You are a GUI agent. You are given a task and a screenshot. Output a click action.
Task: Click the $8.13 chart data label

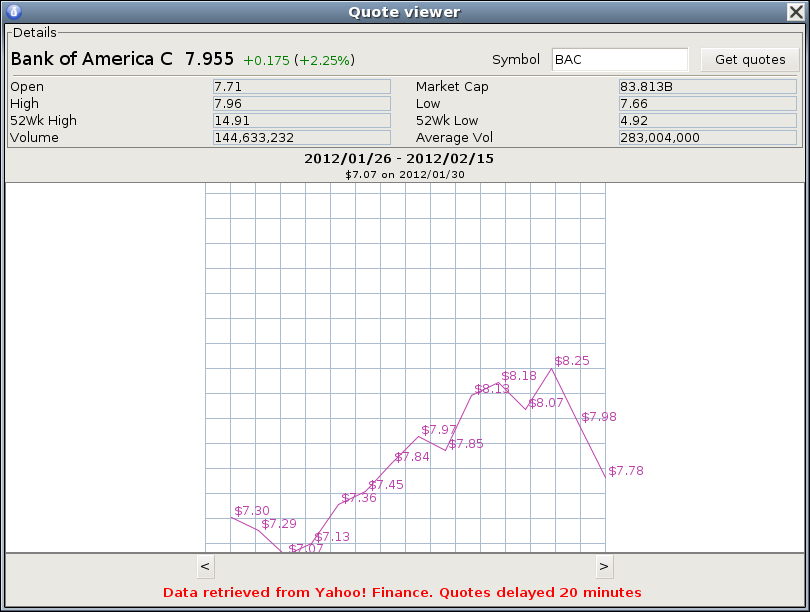tap(492, 388)
